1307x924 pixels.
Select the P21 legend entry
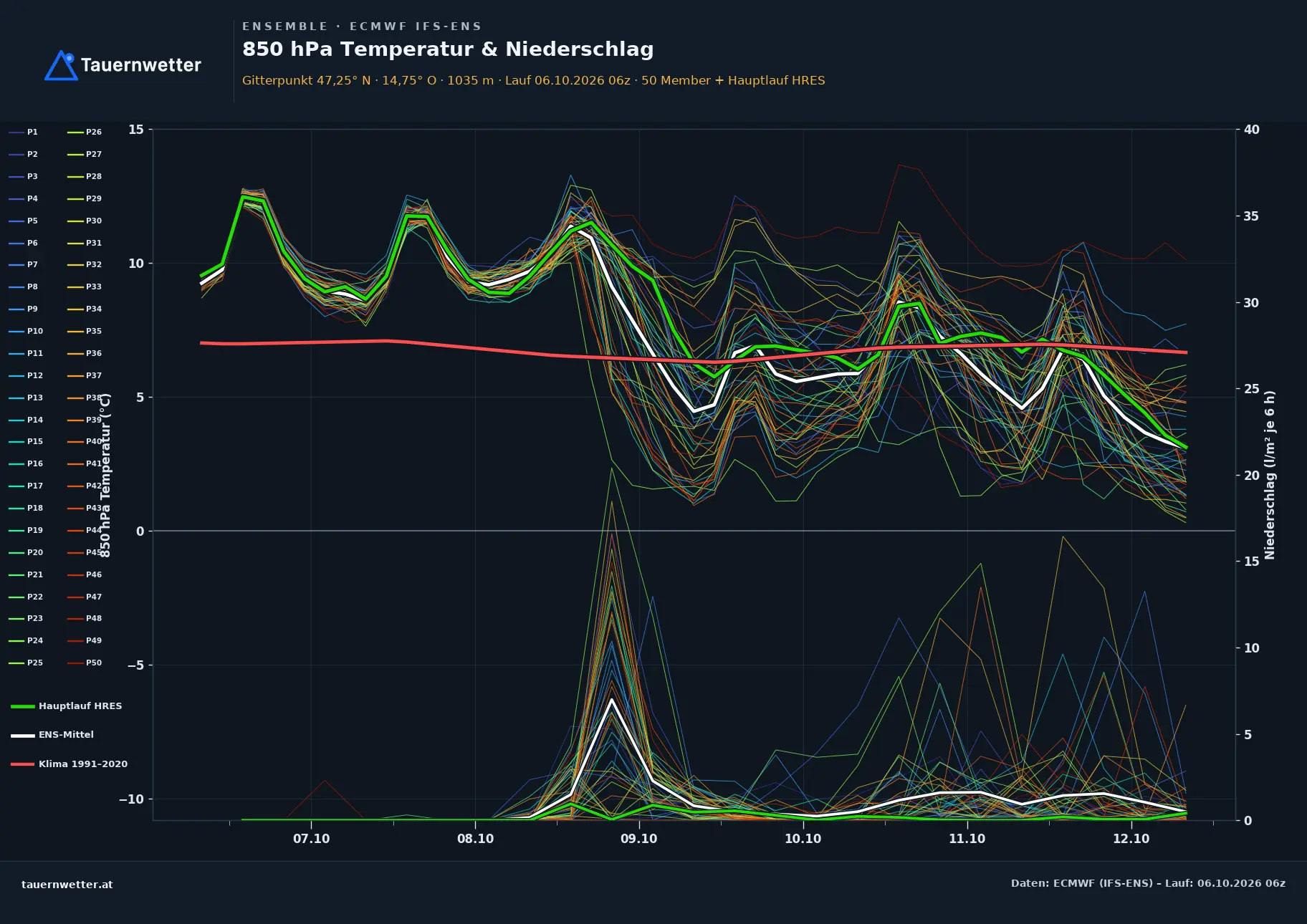coord(26,574)
